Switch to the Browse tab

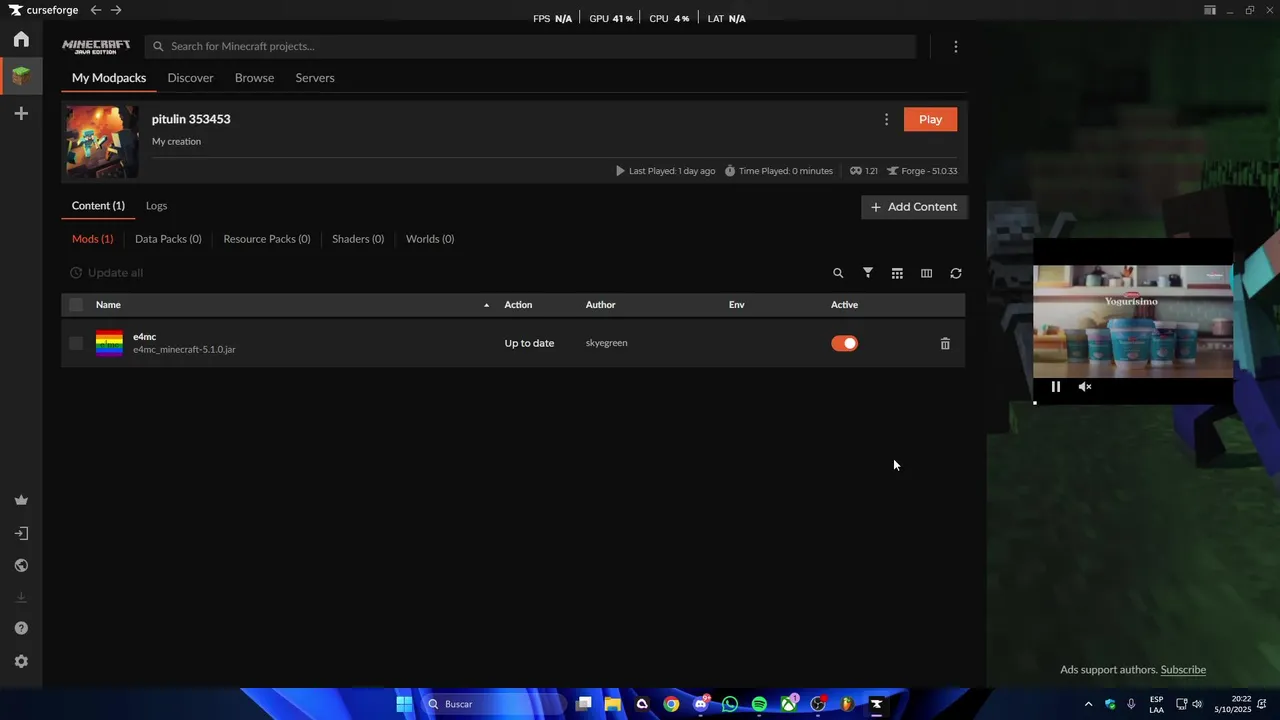point(254,78)
